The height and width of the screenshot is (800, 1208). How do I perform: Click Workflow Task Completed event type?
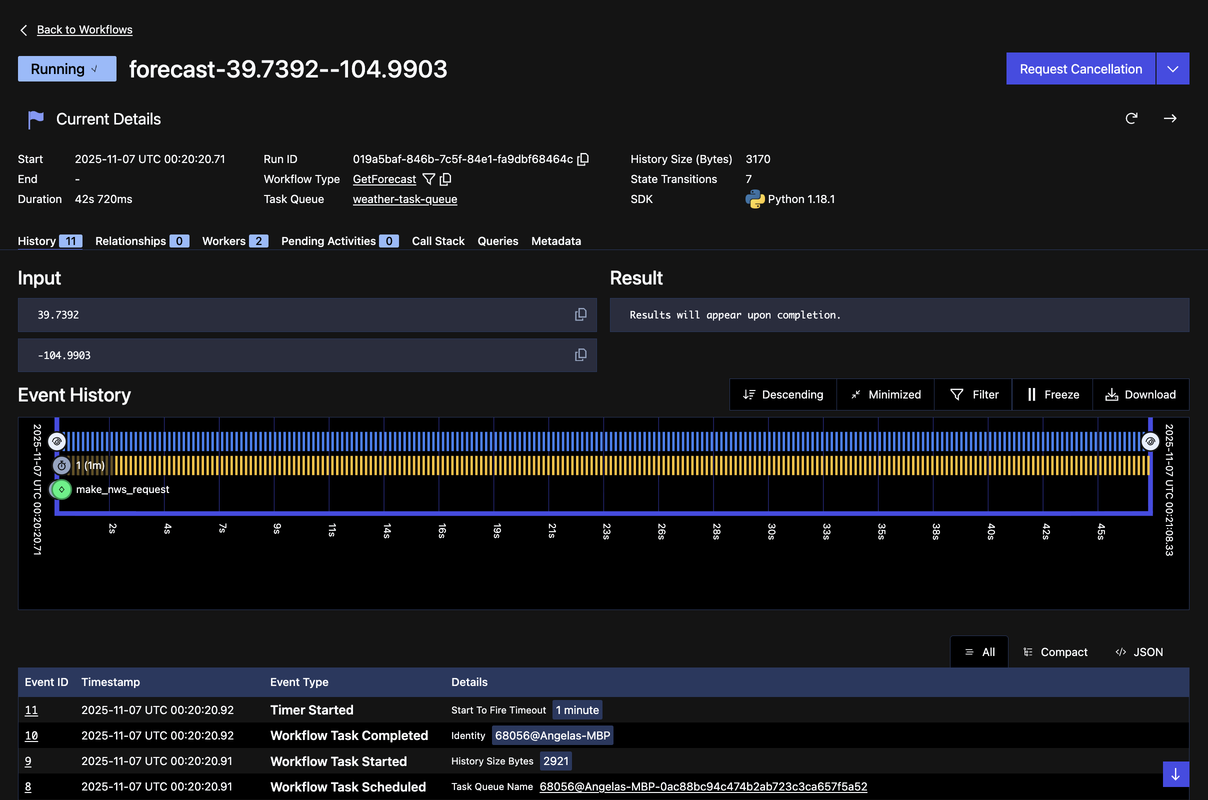pos(349,735)
